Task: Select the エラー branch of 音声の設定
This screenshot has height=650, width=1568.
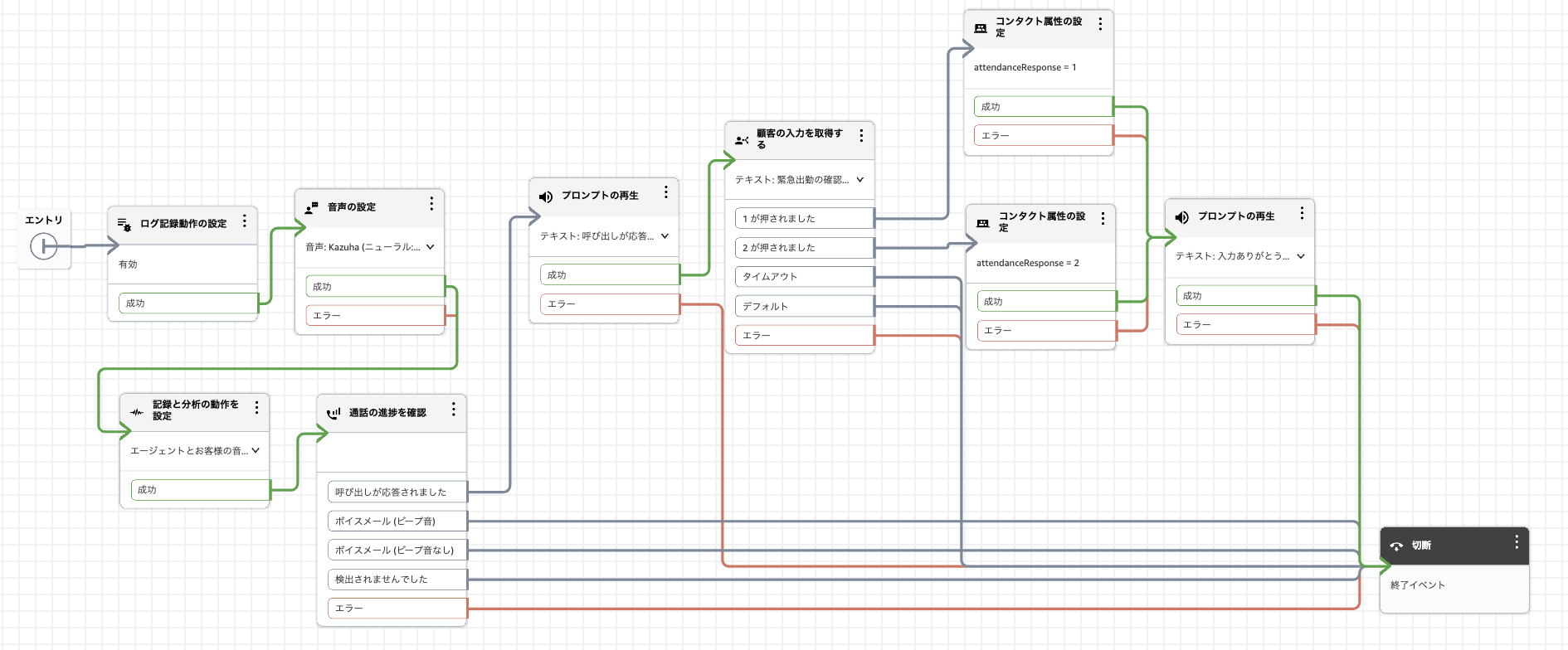Action: (x=375, y=315)
